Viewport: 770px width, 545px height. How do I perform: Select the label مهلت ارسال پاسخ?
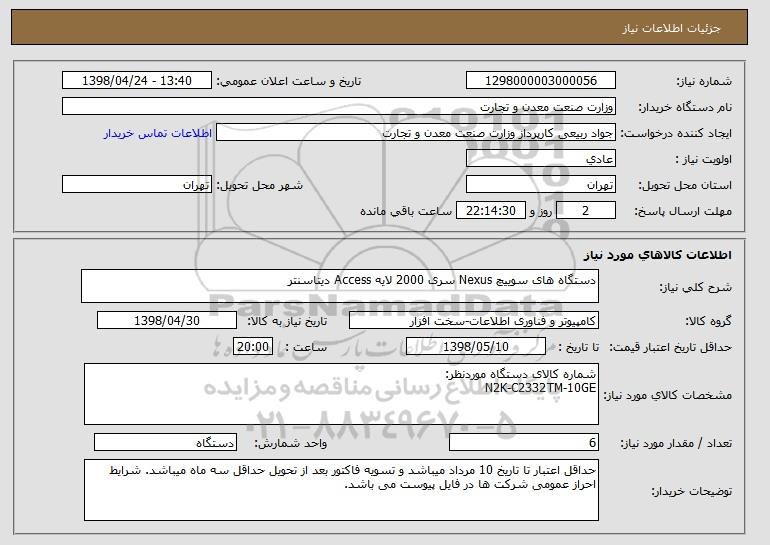point(683,211)
